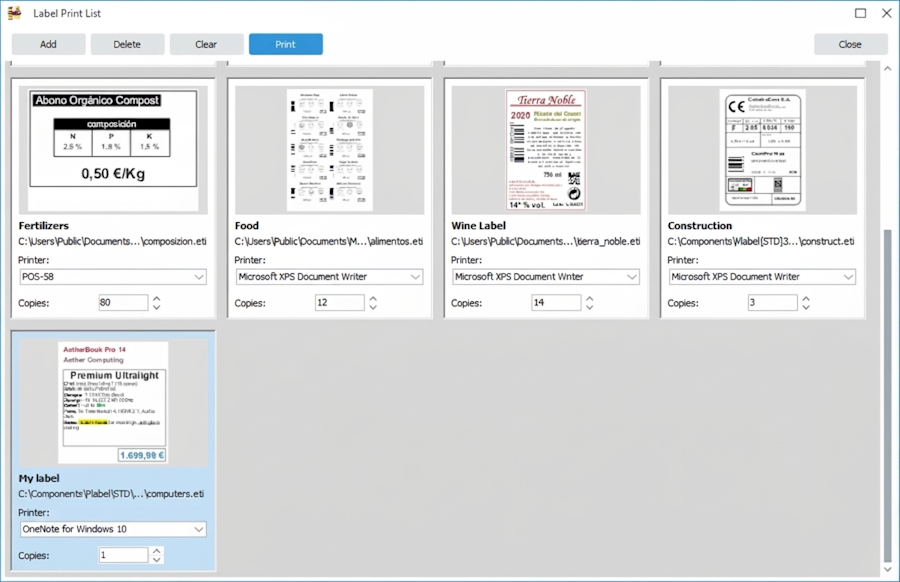900x582 pixels.
Task: Close the Label Print List dialog
Action: [x=850, y=44]
